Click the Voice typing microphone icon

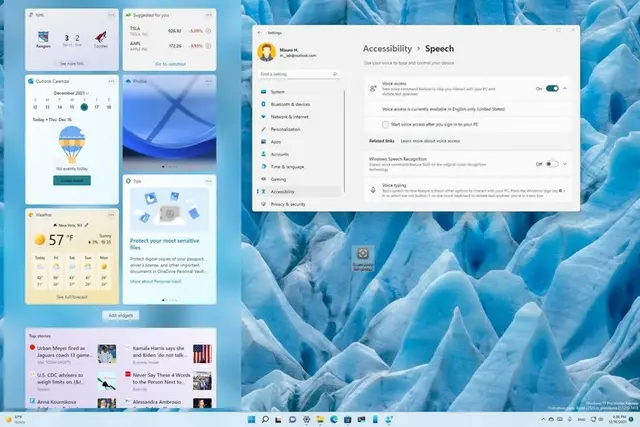pos(373,190)
